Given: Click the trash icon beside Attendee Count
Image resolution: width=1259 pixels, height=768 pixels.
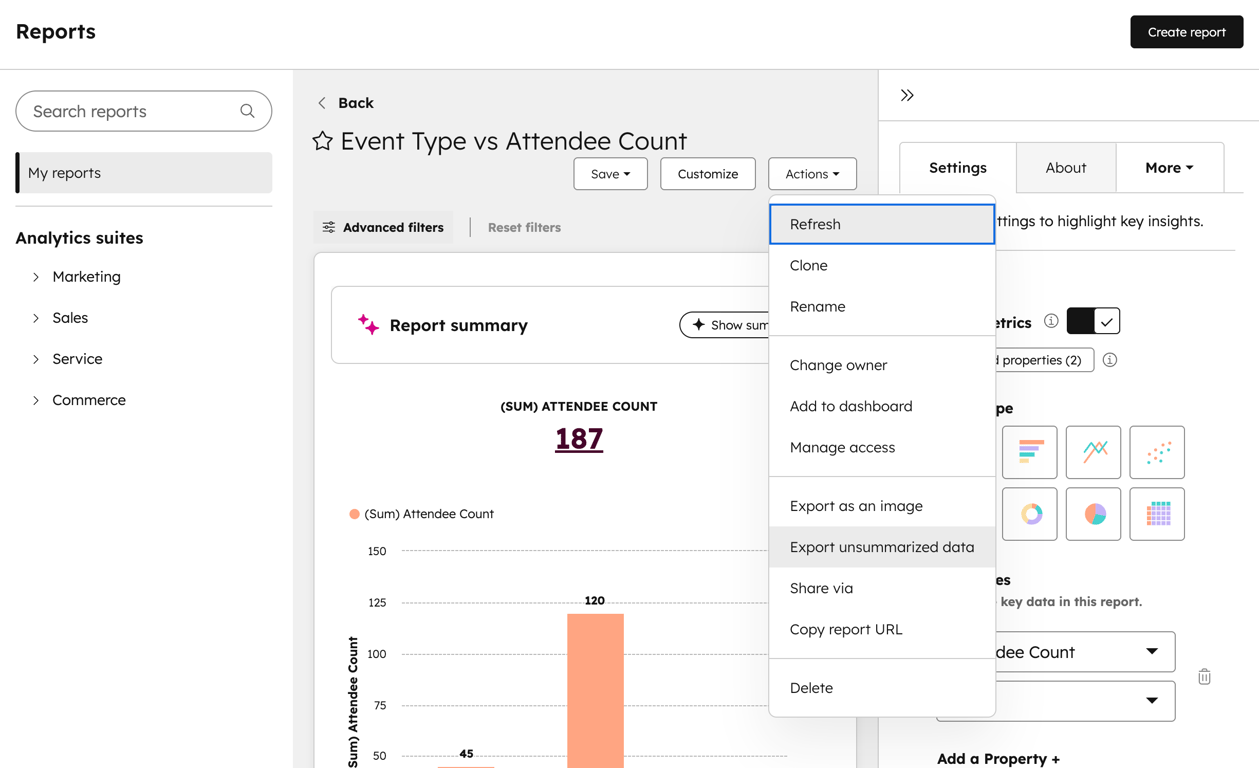Looking at the screenshot, I should (x=1204, y=677).
